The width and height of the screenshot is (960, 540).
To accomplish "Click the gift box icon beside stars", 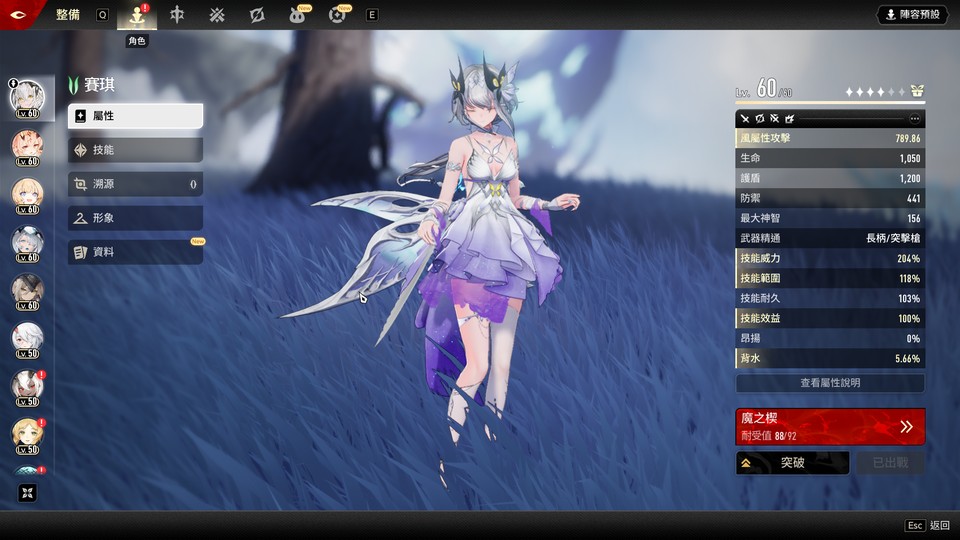I will 917,91.
